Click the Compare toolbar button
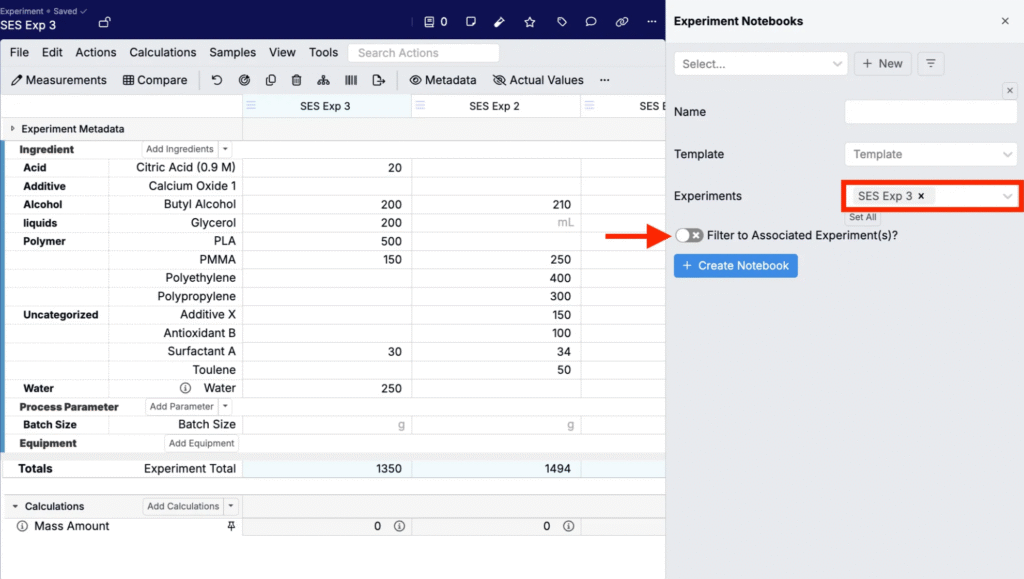 tap(155, 80)
